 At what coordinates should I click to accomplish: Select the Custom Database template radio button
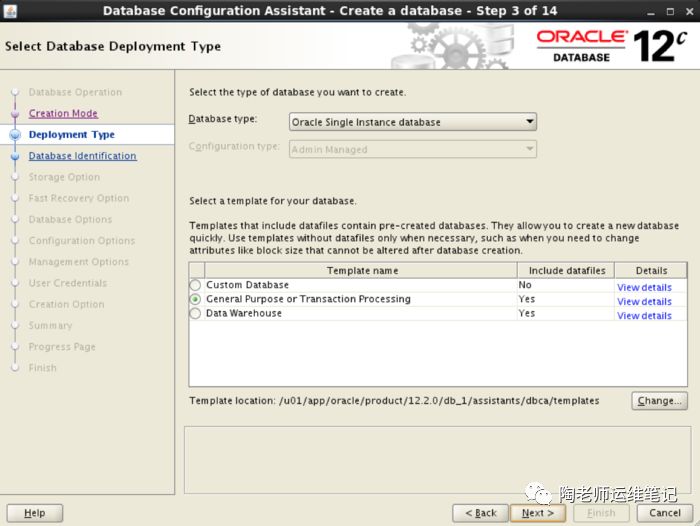[196, 285]
